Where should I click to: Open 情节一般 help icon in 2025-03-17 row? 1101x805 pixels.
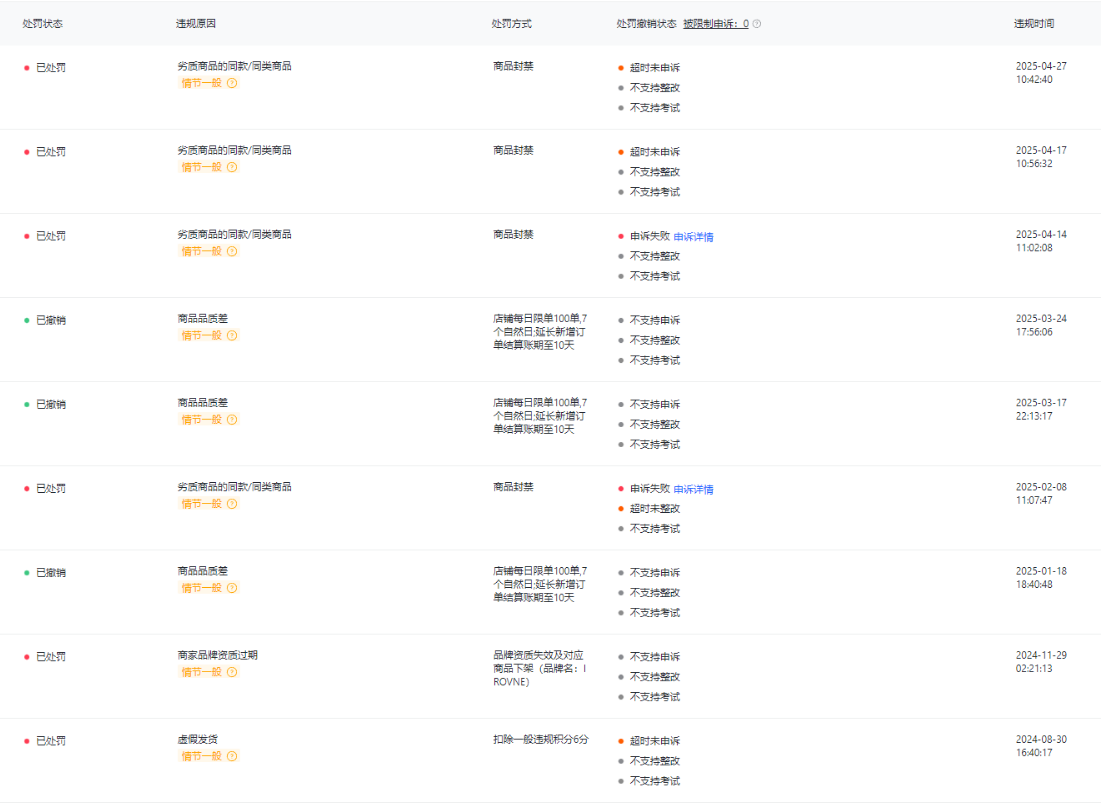[x=232, y=420]
